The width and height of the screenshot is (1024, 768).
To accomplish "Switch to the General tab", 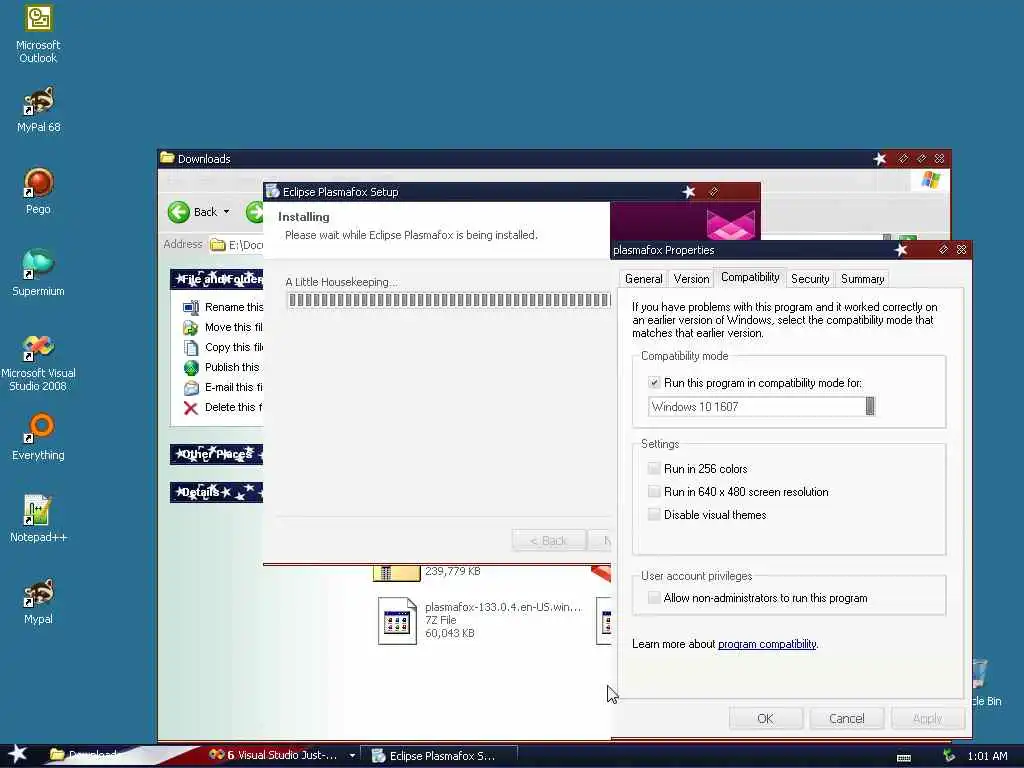I will click(643, 279).
